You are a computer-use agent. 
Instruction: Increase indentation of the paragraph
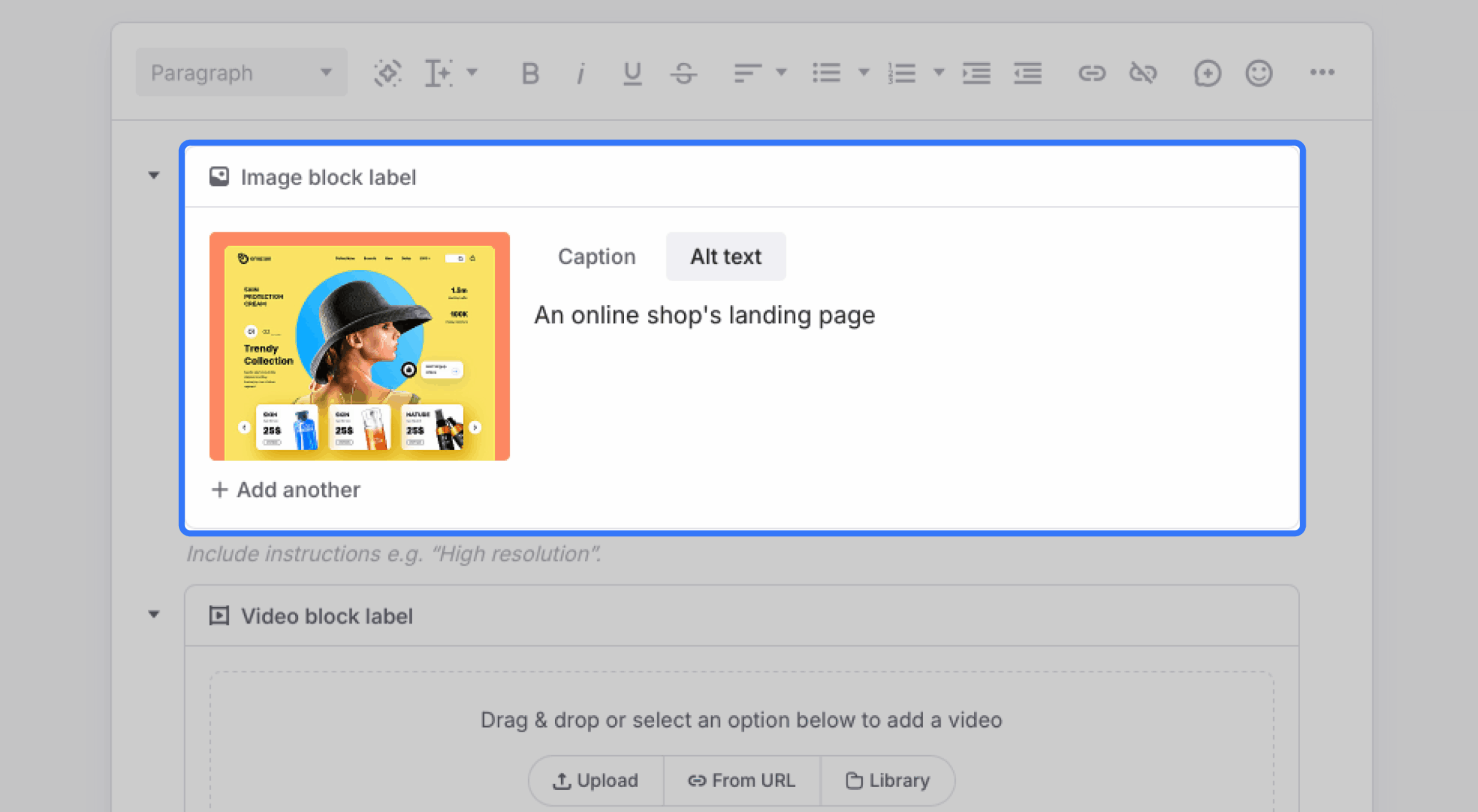[976, 72]
